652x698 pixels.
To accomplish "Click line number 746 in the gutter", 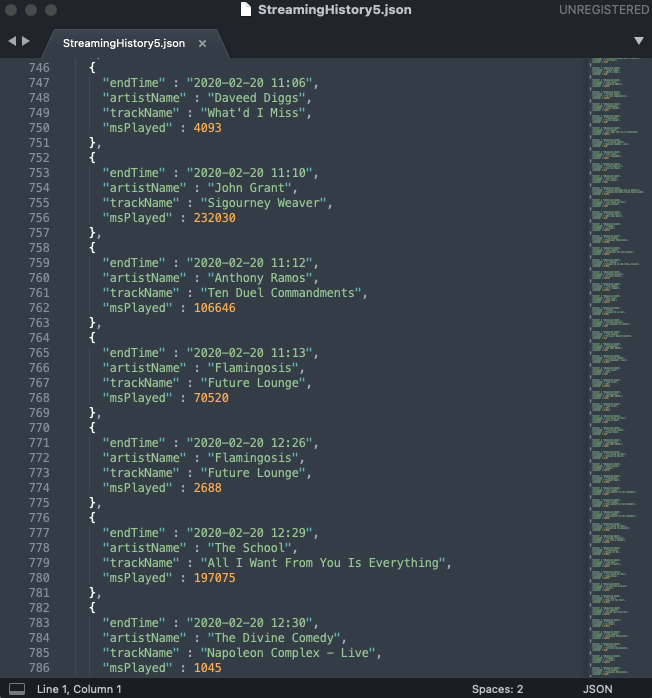I will point(39,68).
